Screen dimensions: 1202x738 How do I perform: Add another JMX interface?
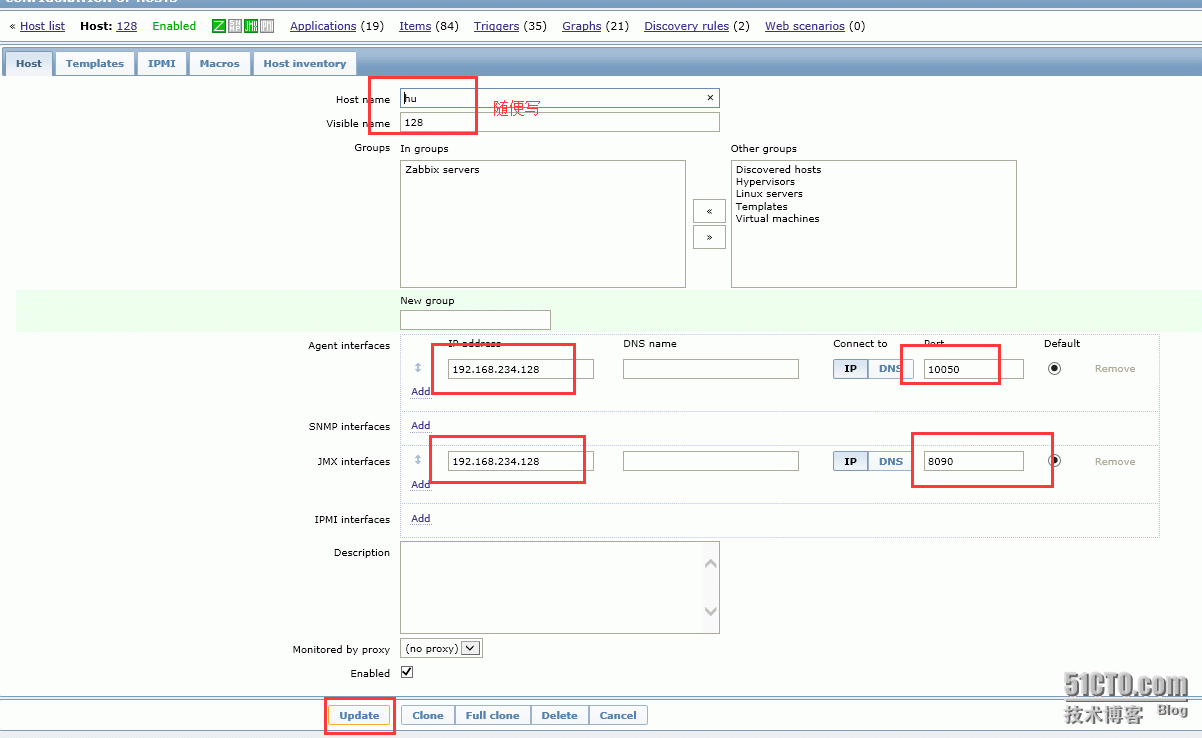421,484
